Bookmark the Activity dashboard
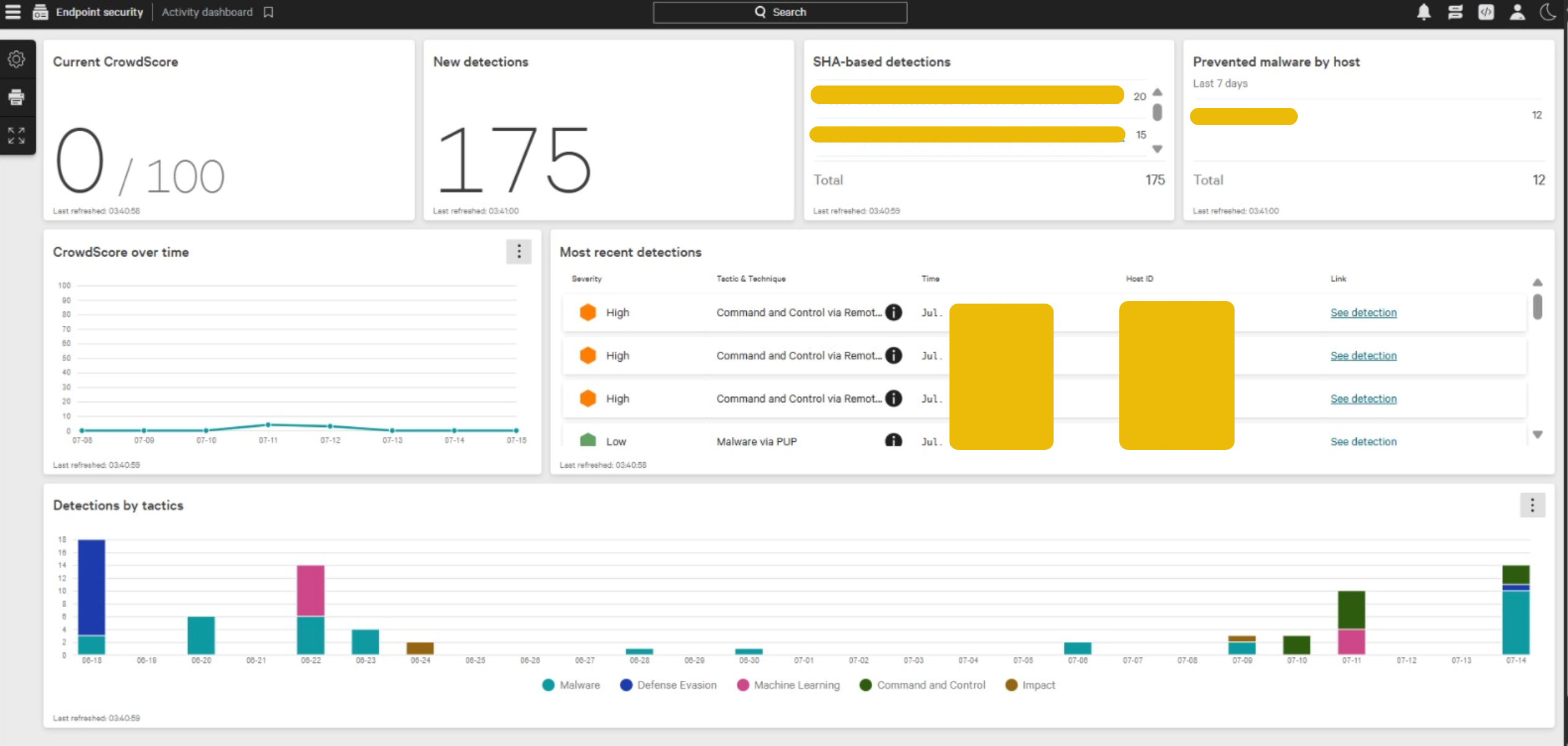This screenshot has width=1568, height=746. coord(267,12)
